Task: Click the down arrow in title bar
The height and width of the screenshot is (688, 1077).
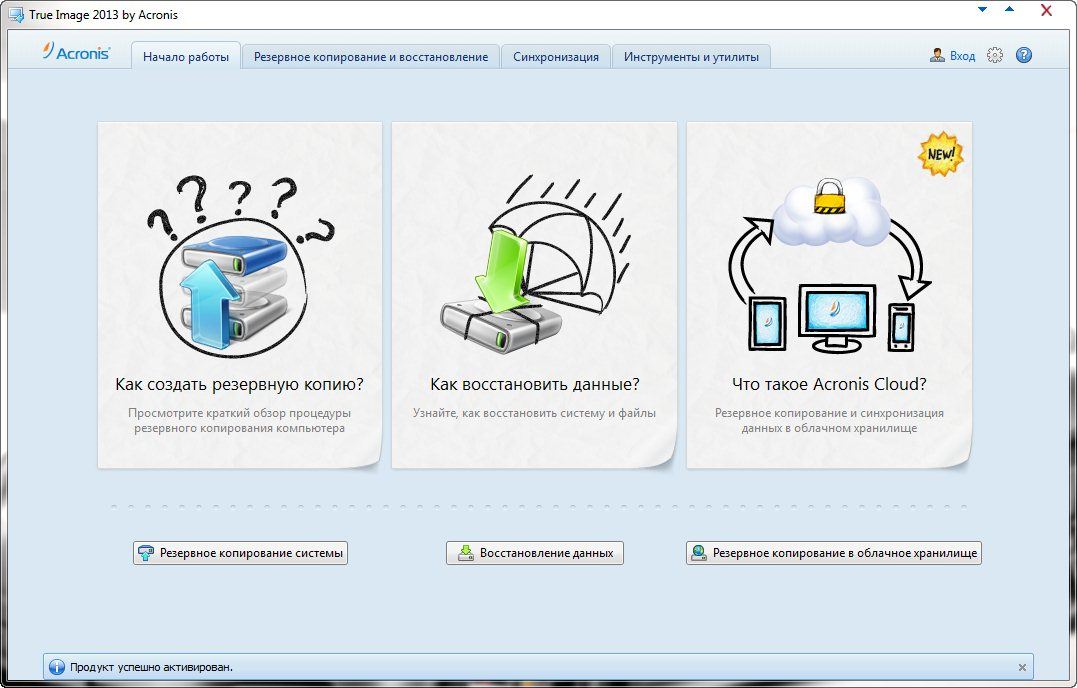Action: coord(983,10)
